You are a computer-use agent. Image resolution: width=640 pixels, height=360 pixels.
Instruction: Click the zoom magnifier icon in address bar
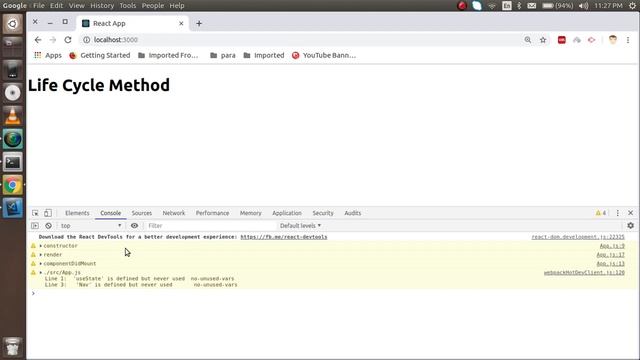pyautogui.click(x=528, y=40)
